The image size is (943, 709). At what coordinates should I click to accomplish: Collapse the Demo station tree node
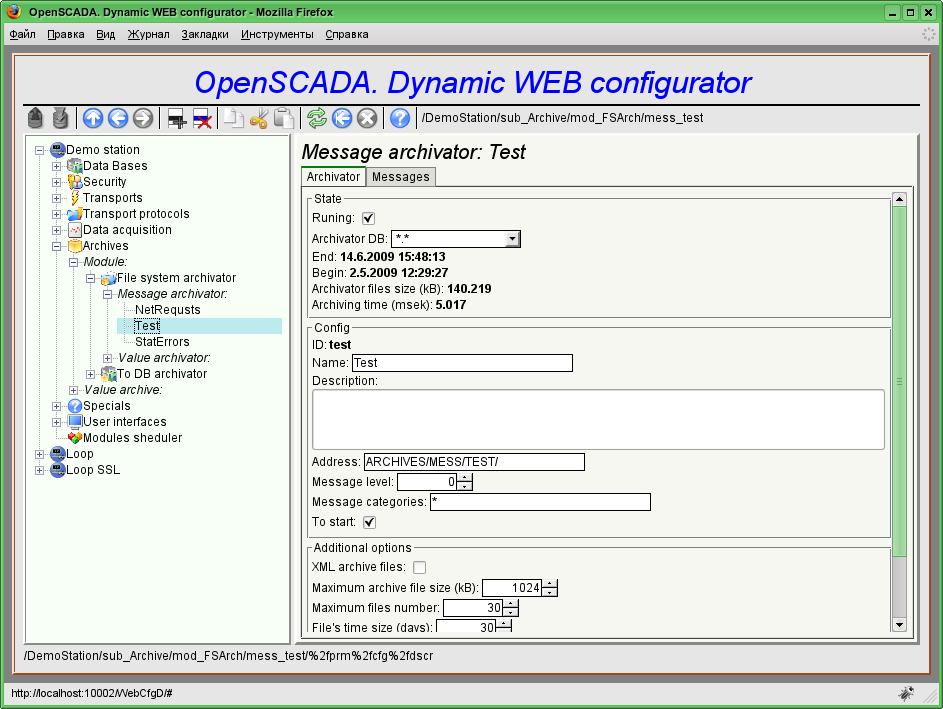(40, 150)
